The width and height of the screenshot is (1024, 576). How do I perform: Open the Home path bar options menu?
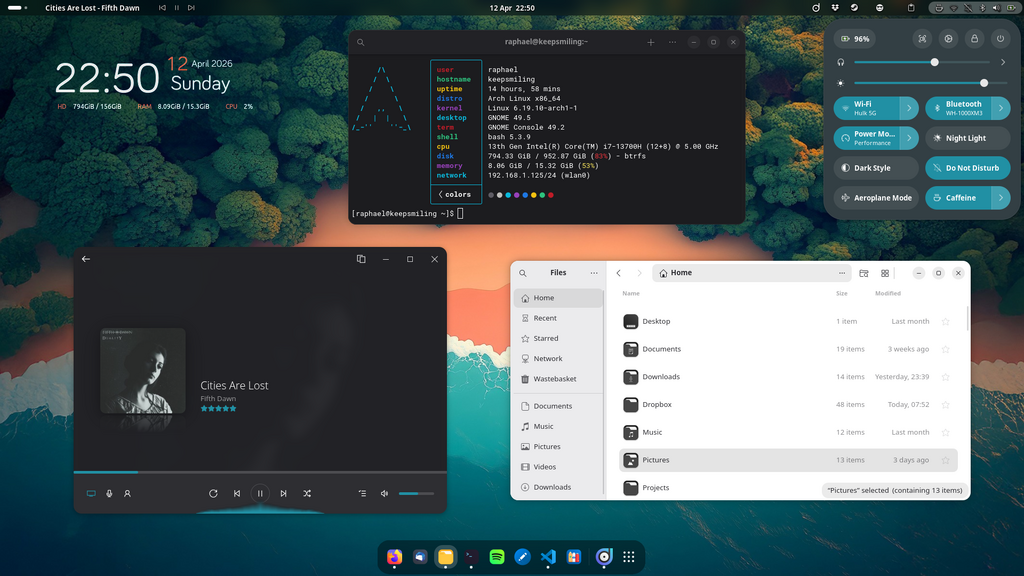click(x=842, y=273)
